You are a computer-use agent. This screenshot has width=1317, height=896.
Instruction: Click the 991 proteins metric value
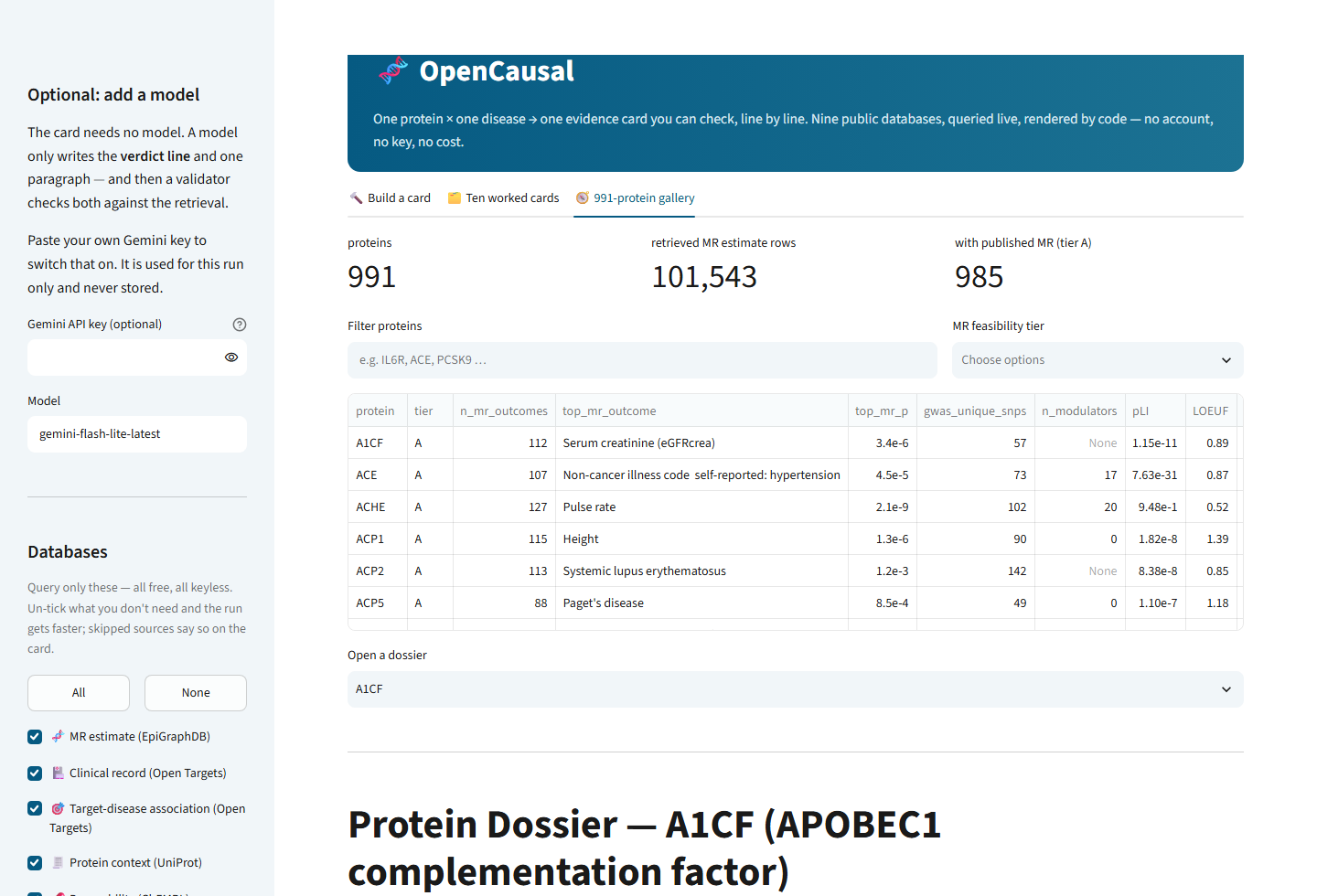pos(371,277)
